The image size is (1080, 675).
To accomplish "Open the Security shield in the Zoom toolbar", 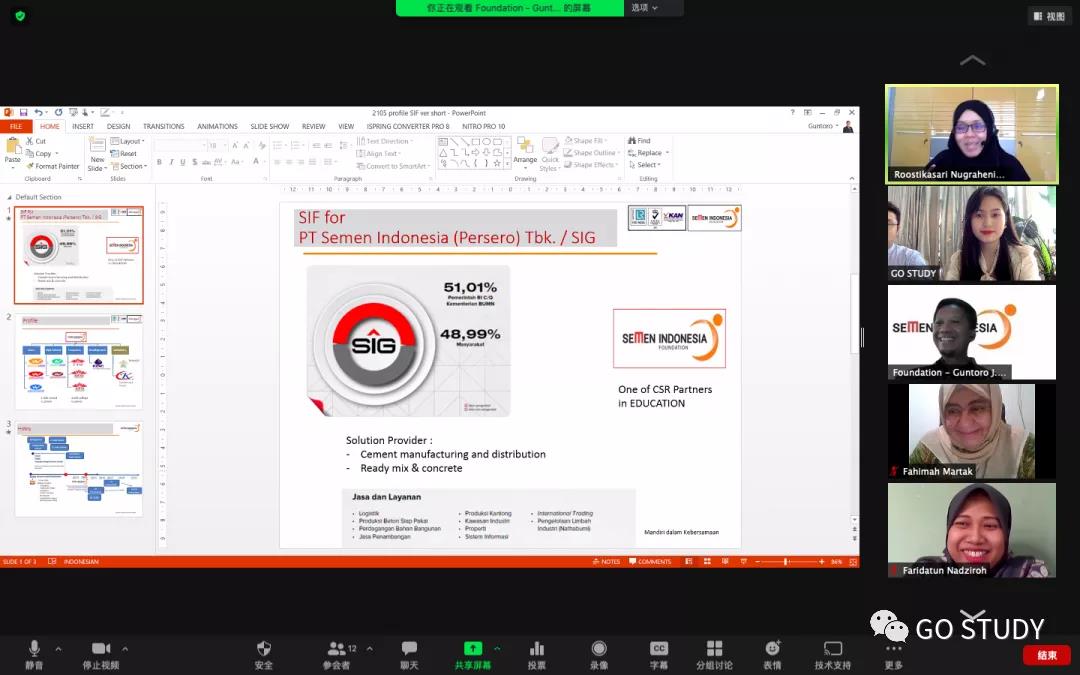I will (x=264, y=654).
